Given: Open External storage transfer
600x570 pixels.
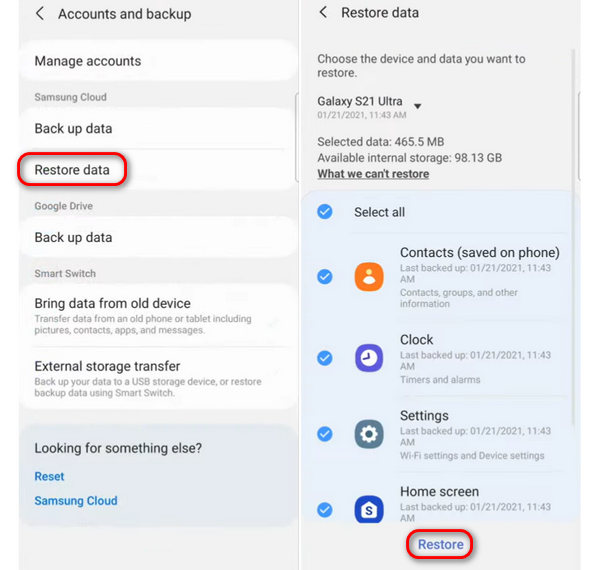Looking at the screenshot, I should tap(159, 378).
